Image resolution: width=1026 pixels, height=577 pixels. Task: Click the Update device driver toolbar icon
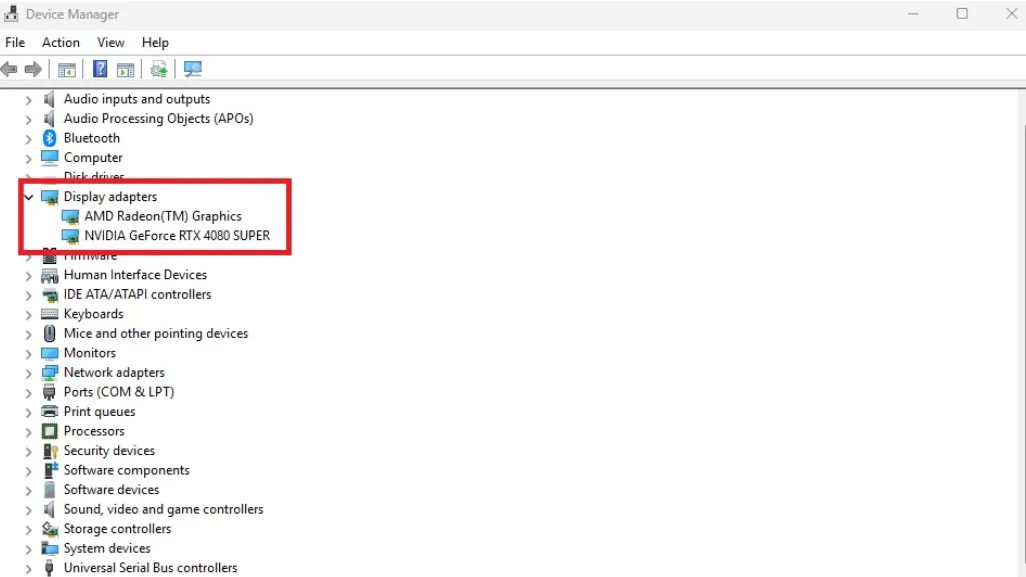[x=158, y=69]
